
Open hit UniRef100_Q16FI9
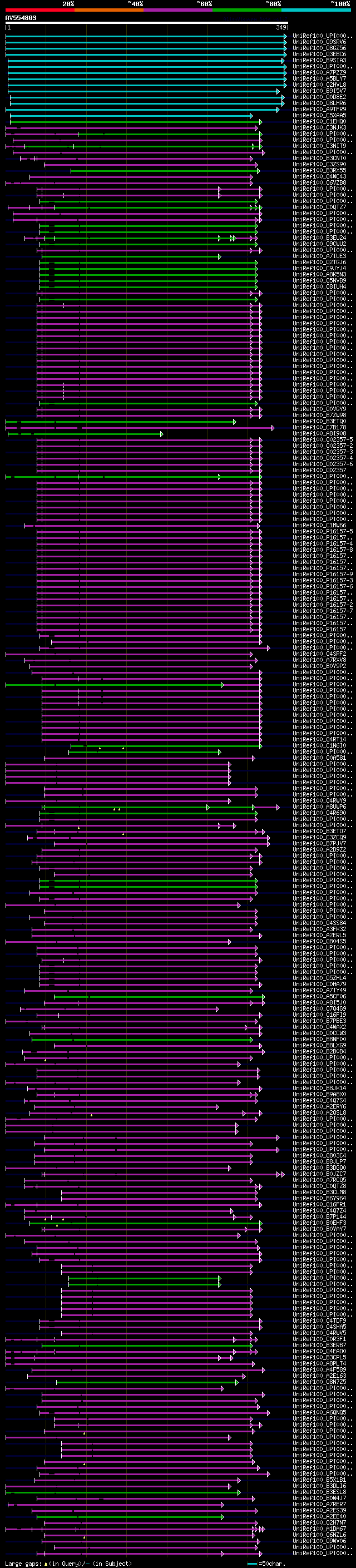pyautogui.click(x=319, y=1015)
